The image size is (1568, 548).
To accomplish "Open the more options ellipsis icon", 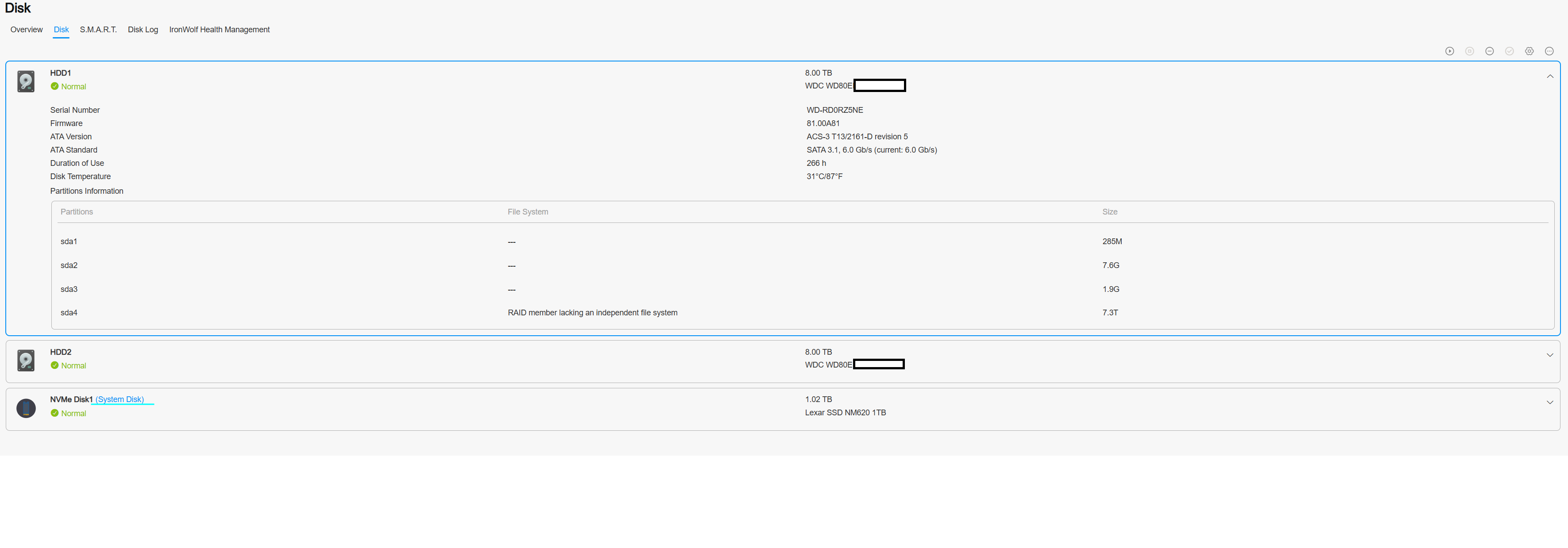I will 1549,51.
